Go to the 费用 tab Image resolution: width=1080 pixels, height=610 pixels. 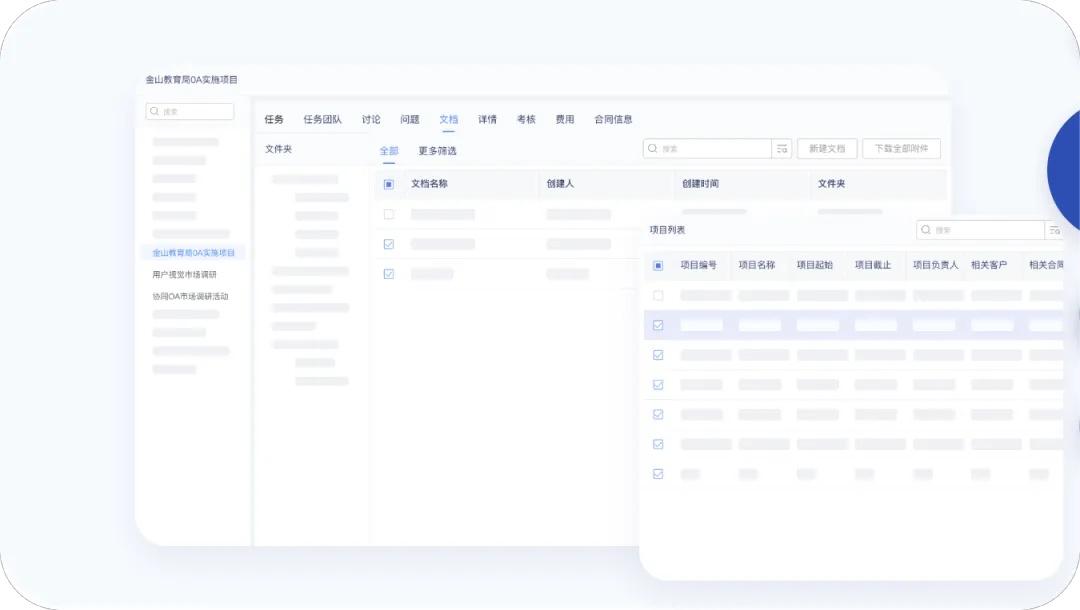pyautogui.click(x=565, y=120)
